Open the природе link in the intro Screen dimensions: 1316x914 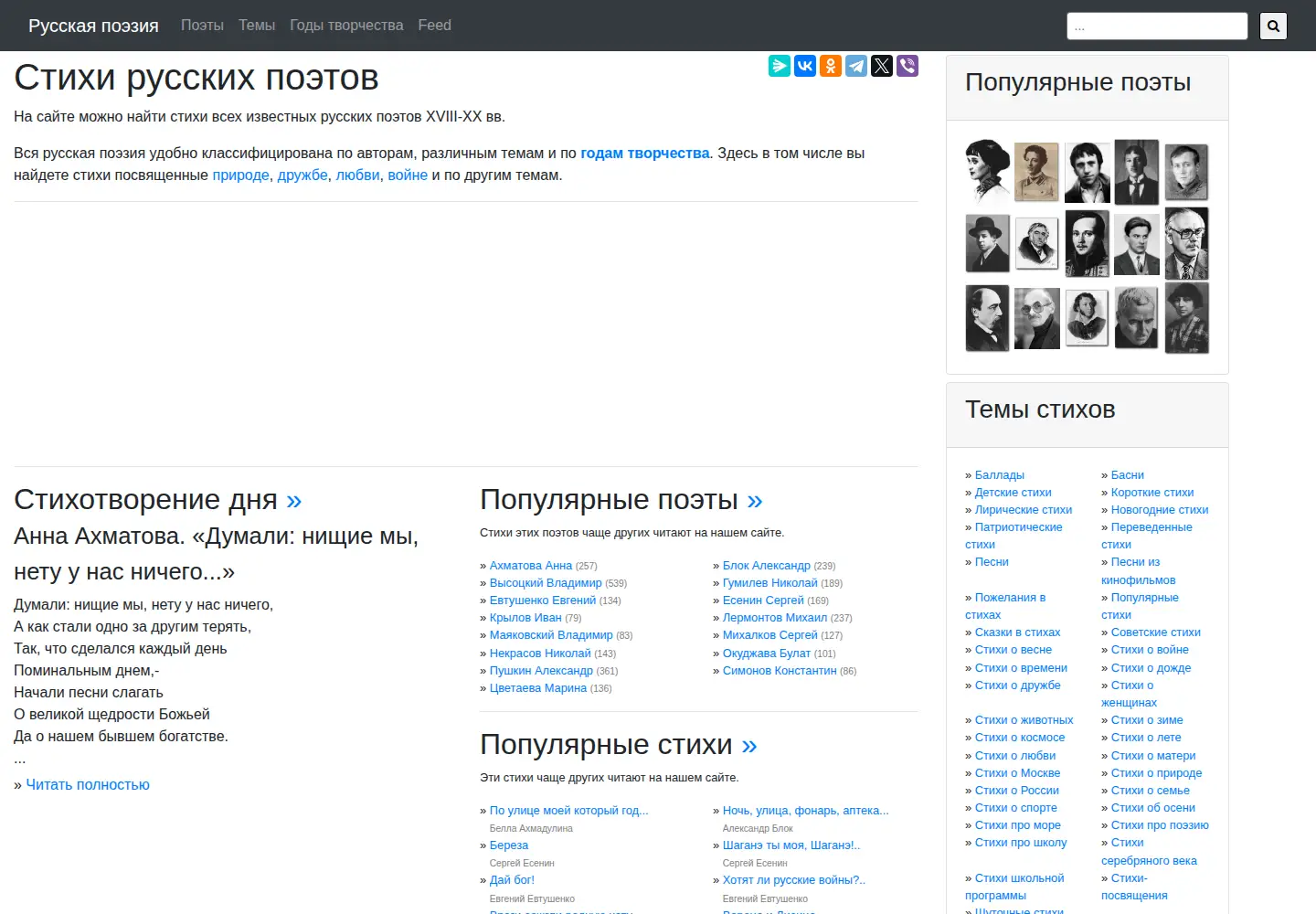pyautogui.click(x=241, y=175)
